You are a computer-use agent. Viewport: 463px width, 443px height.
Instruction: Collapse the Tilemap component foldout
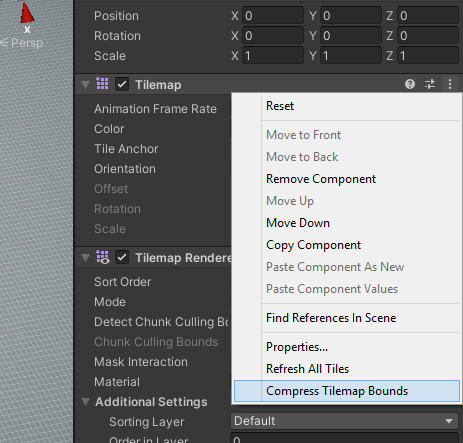86,85
